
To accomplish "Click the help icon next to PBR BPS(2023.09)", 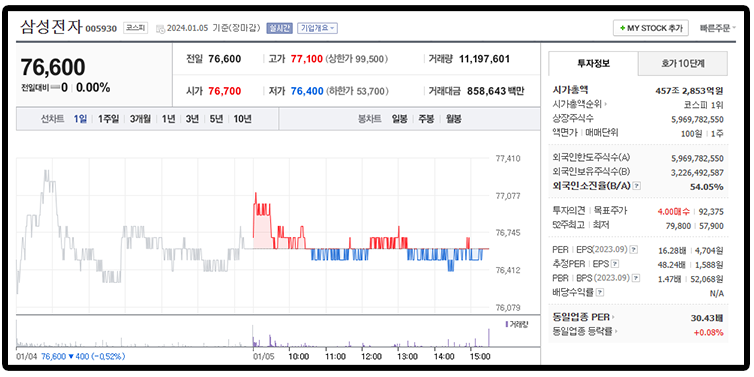I will (636, 278).
